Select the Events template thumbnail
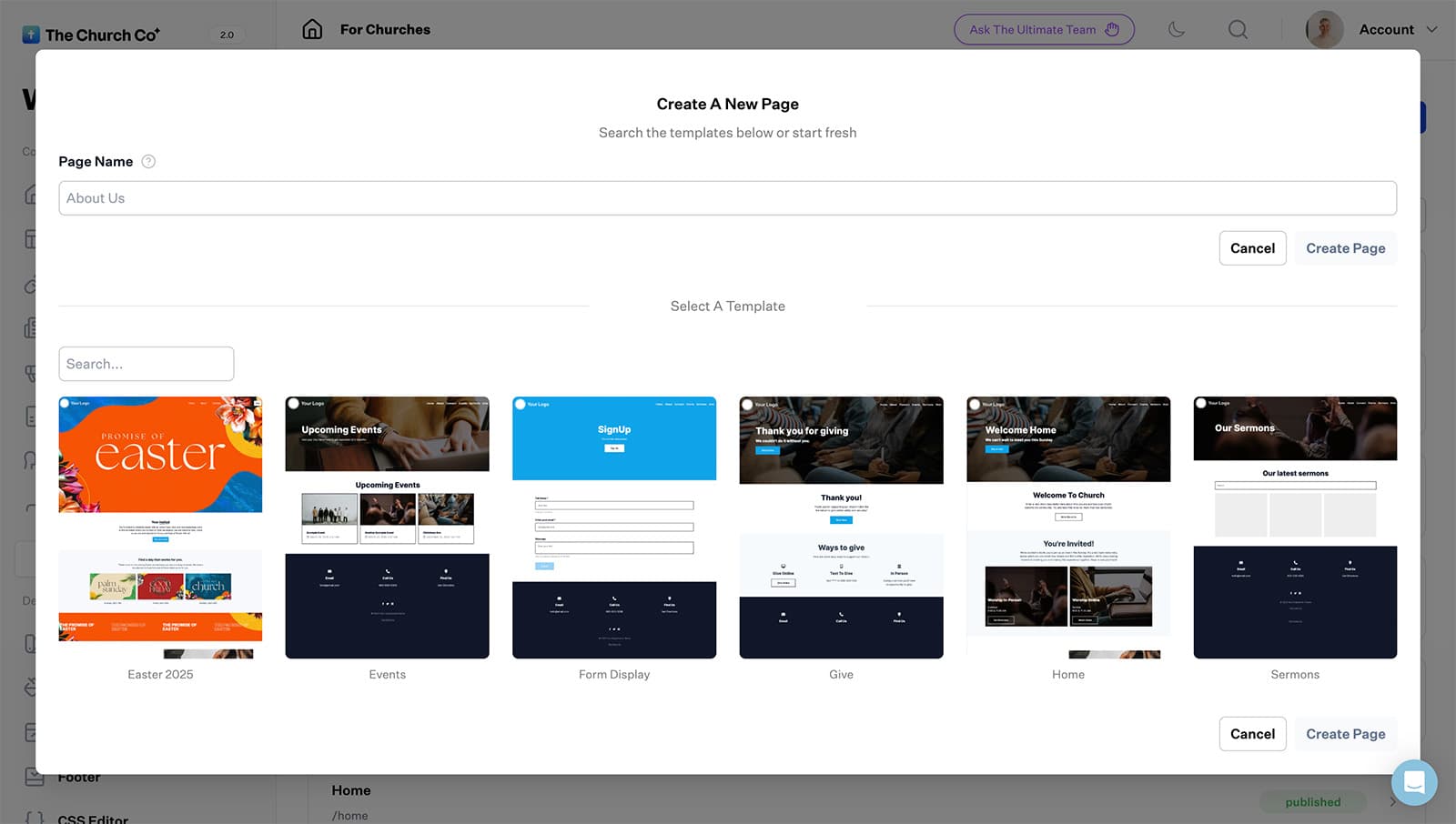Image resolution: width=1456 pixels, height=824 pixels. point(387,528)
